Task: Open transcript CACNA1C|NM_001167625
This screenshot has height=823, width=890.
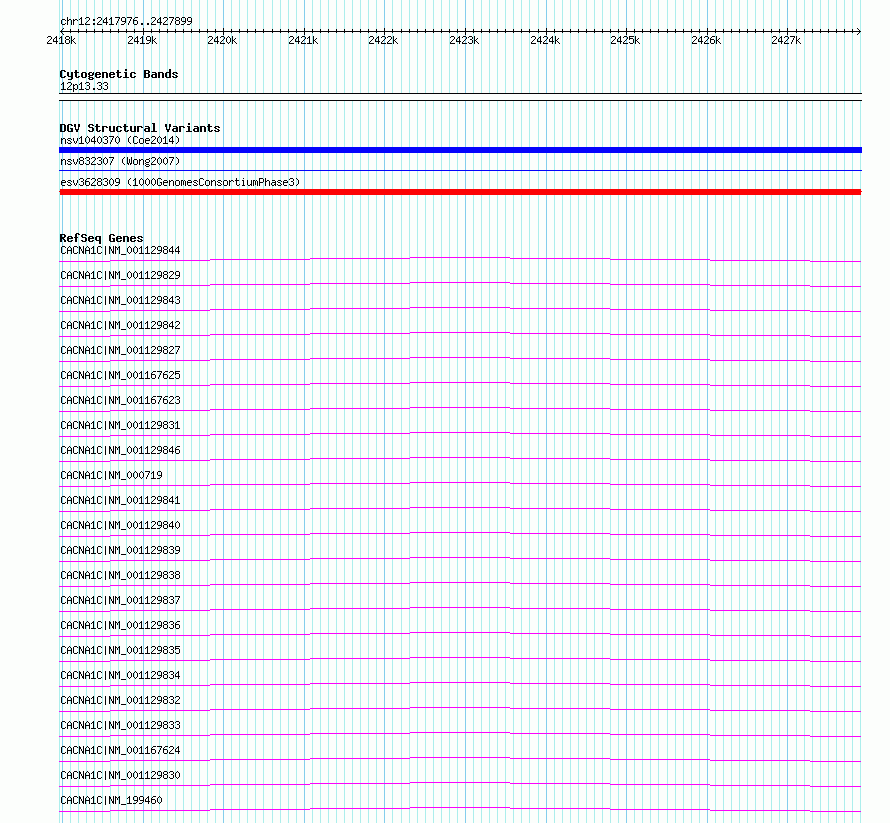Action: coord(120,375)
